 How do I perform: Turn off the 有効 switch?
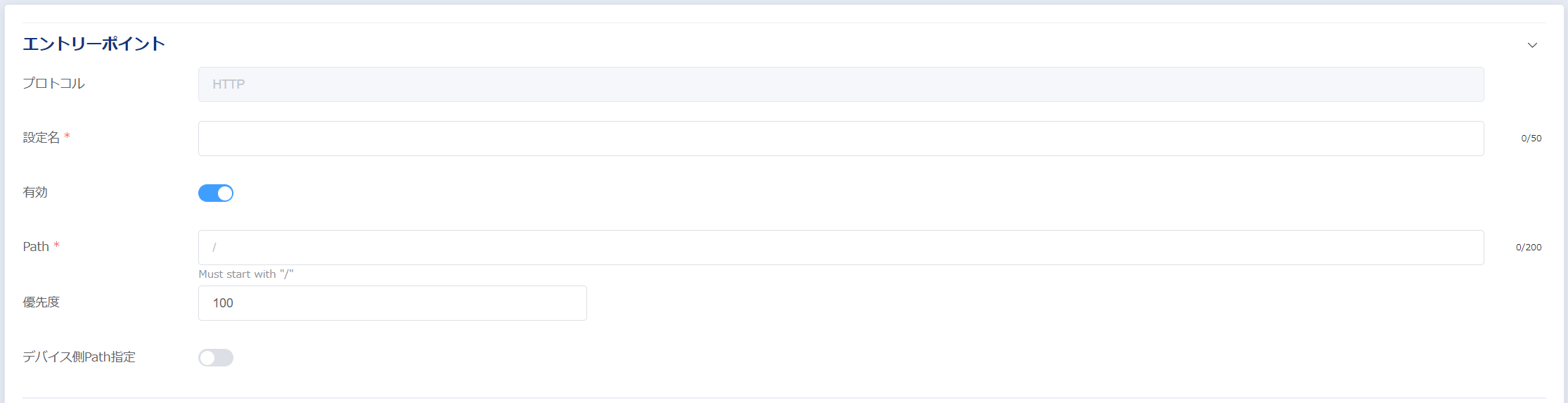[x=216, y=193]
